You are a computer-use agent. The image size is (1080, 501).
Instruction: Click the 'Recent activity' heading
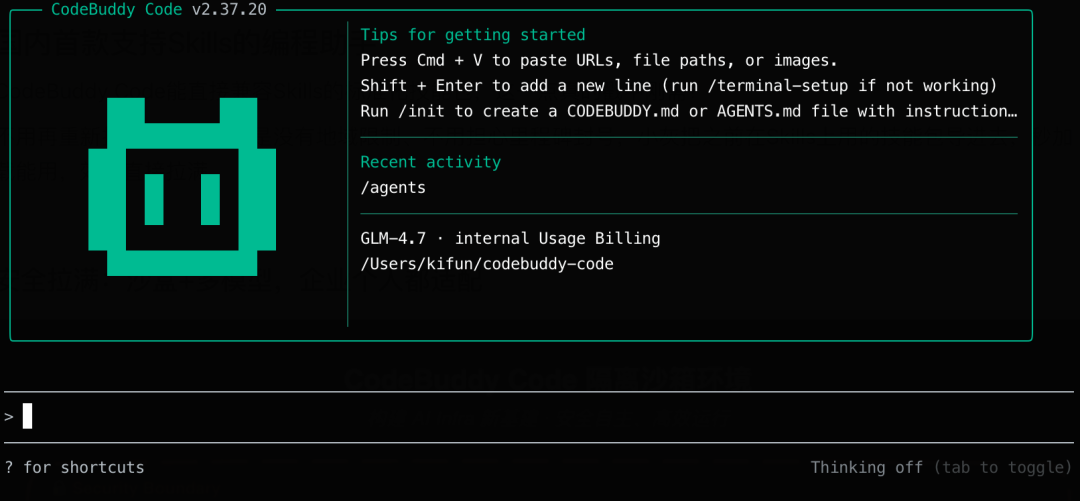point(430,162)
